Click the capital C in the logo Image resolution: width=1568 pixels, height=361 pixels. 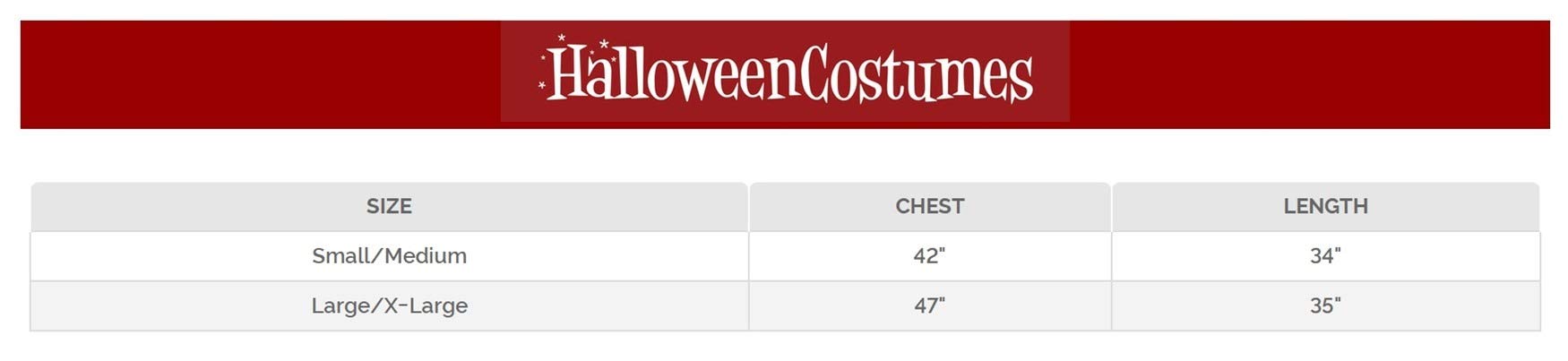click(814, 73)
